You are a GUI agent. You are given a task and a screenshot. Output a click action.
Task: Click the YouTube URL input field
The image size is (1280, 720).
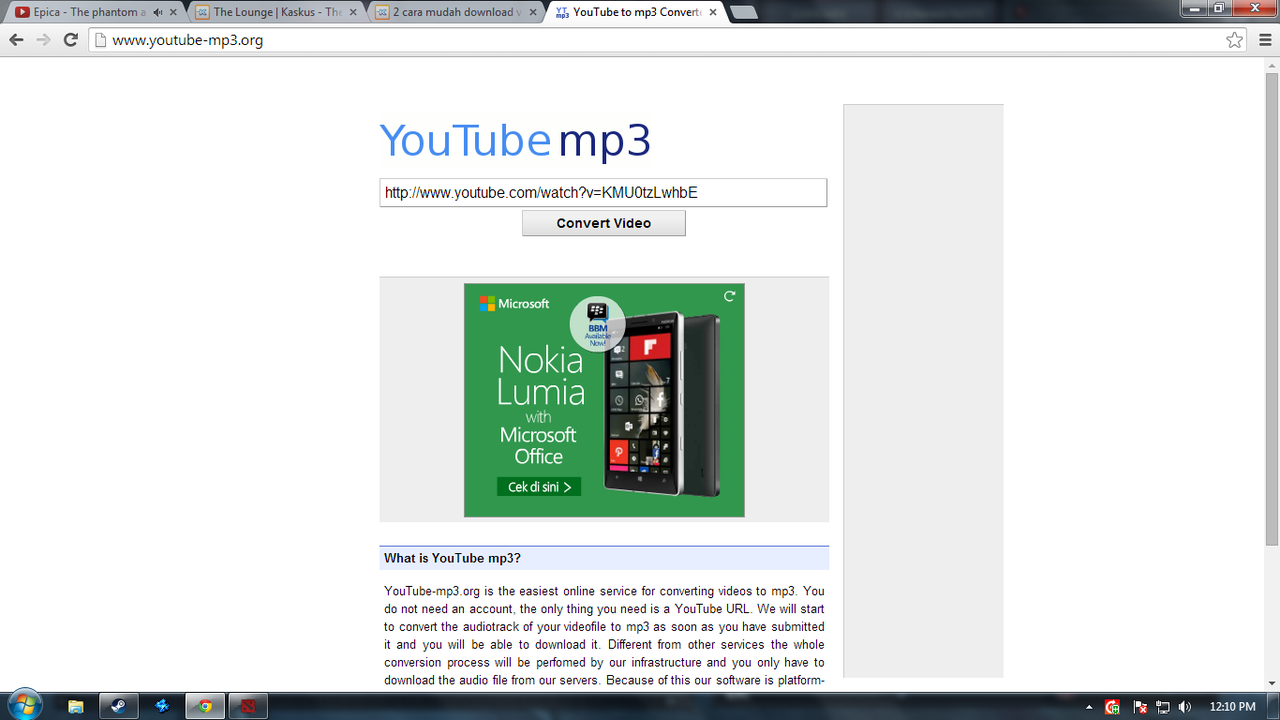click(x=603, y=192)
